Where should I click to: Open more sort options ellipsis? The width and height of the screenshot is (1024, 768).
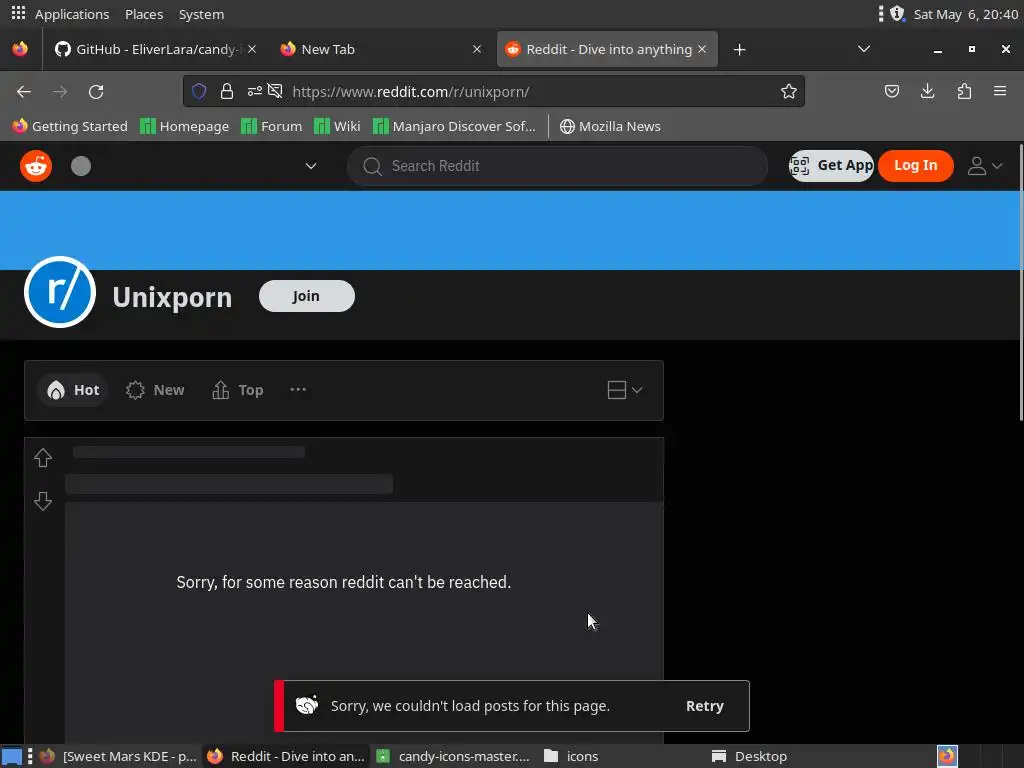[x=298, y=389]
